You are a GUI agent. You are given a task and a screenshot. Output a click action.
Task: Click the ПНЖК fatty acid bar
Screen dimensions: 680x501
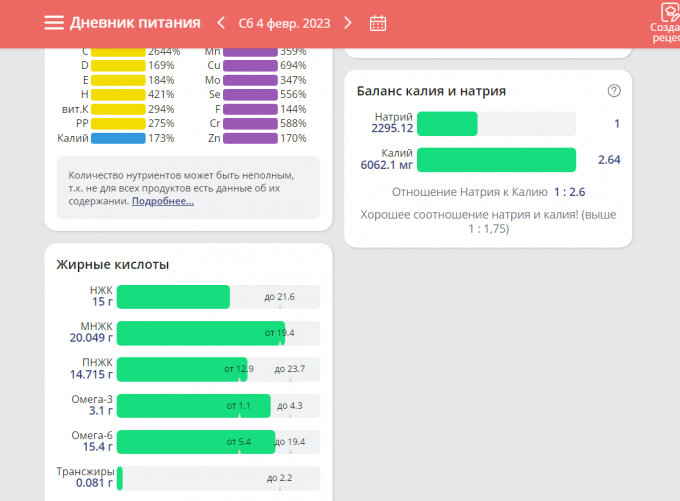pos(217,369)
